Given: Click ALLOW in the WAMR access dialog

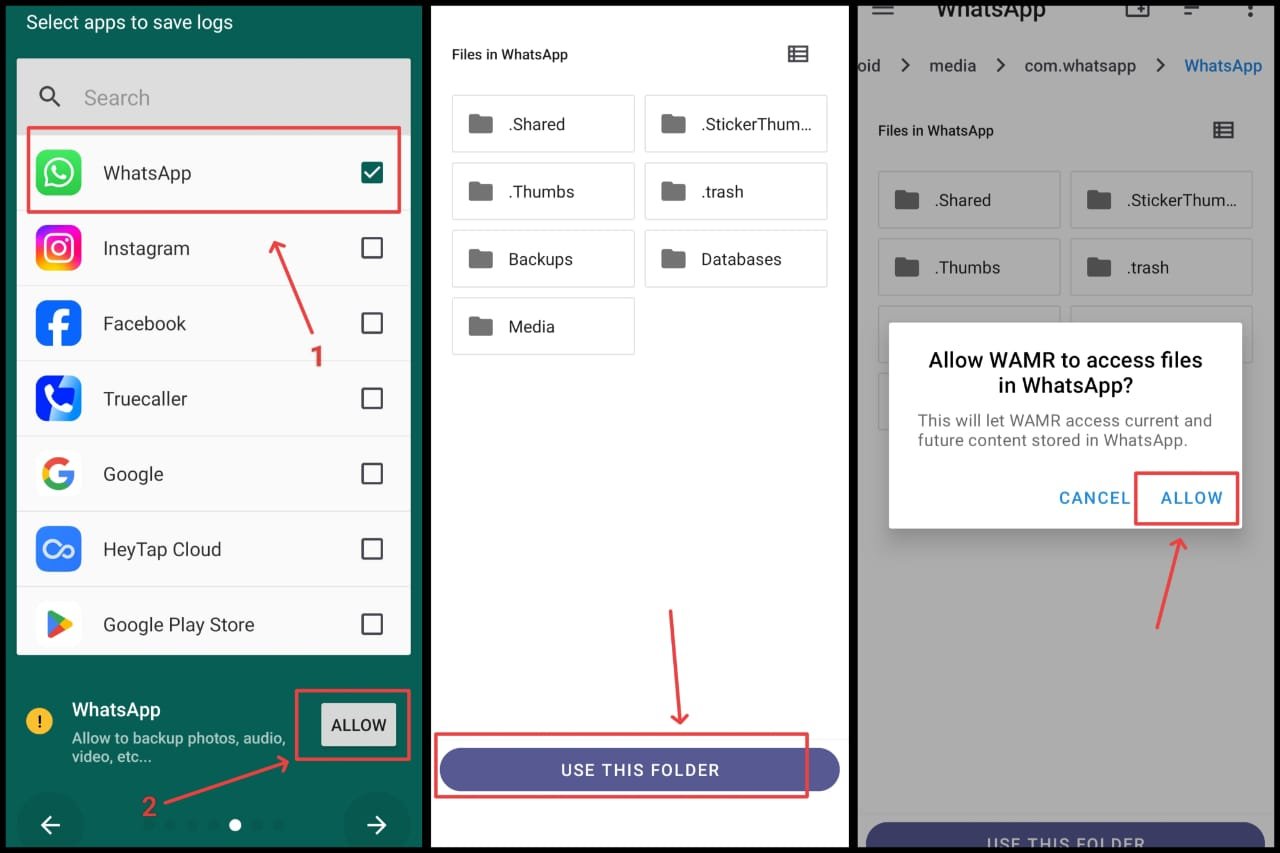Looking at the screenshot, I should point(1191,498).
